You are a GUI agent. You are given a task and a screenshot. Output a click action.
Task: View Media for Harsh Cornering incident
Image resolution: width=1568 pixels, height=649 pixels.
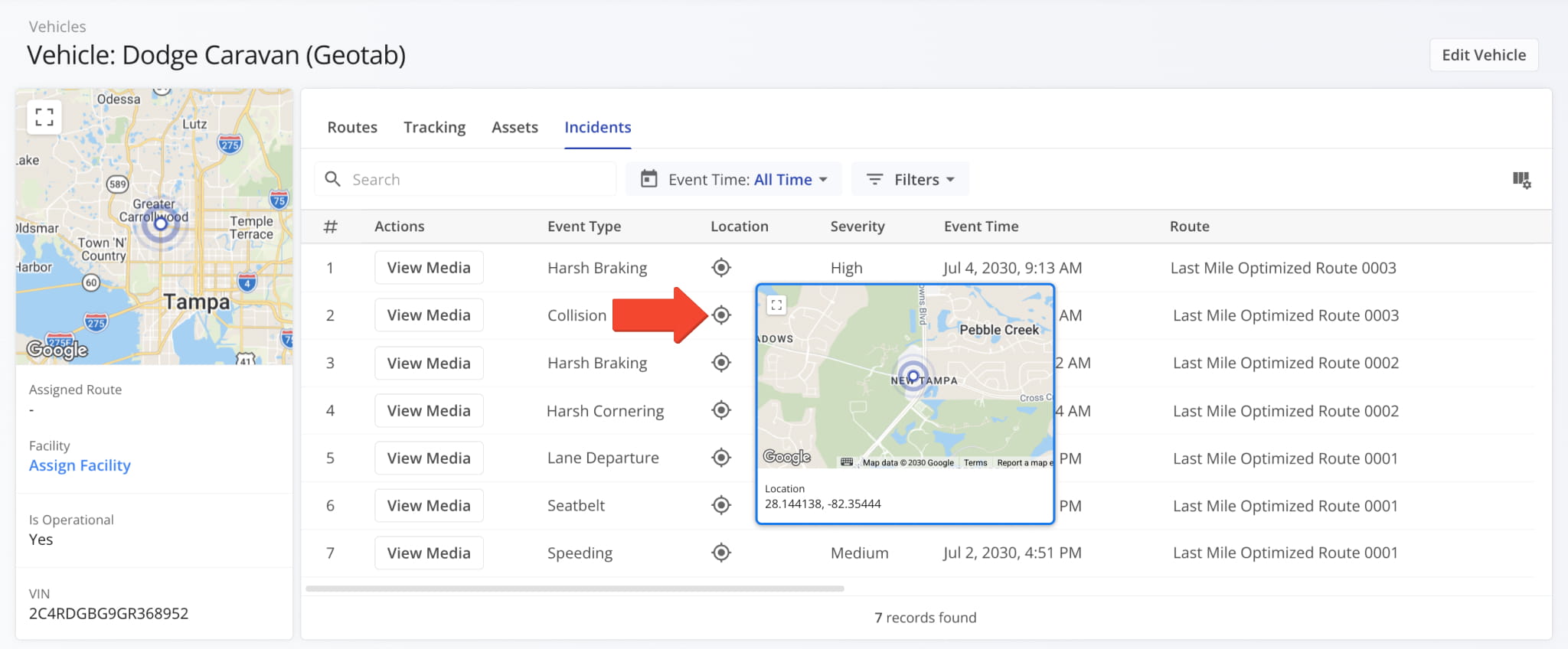pos(429,410)
